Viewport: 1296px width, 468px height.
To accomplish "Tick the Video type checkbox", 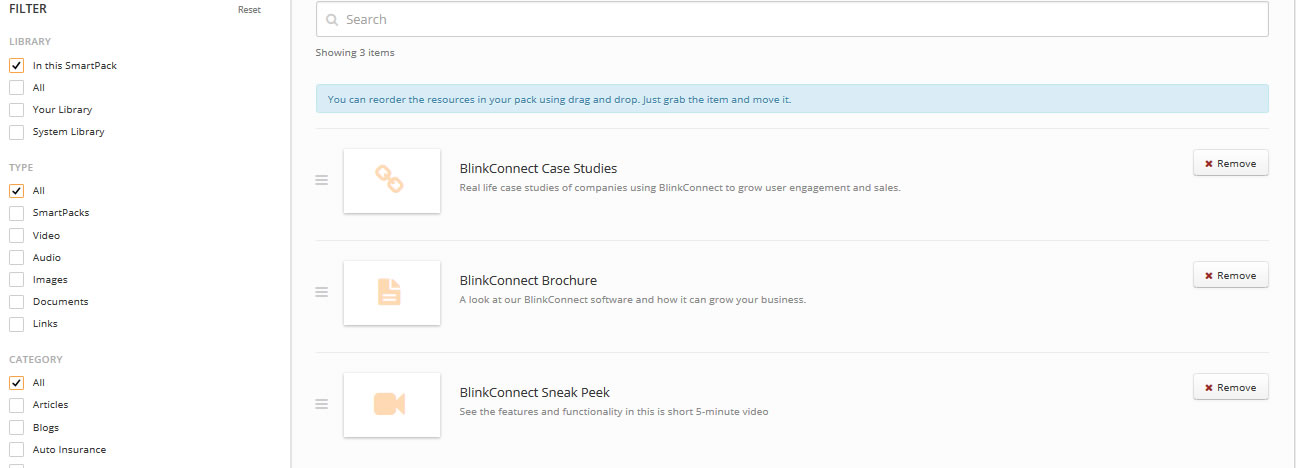I will (17, 236).
